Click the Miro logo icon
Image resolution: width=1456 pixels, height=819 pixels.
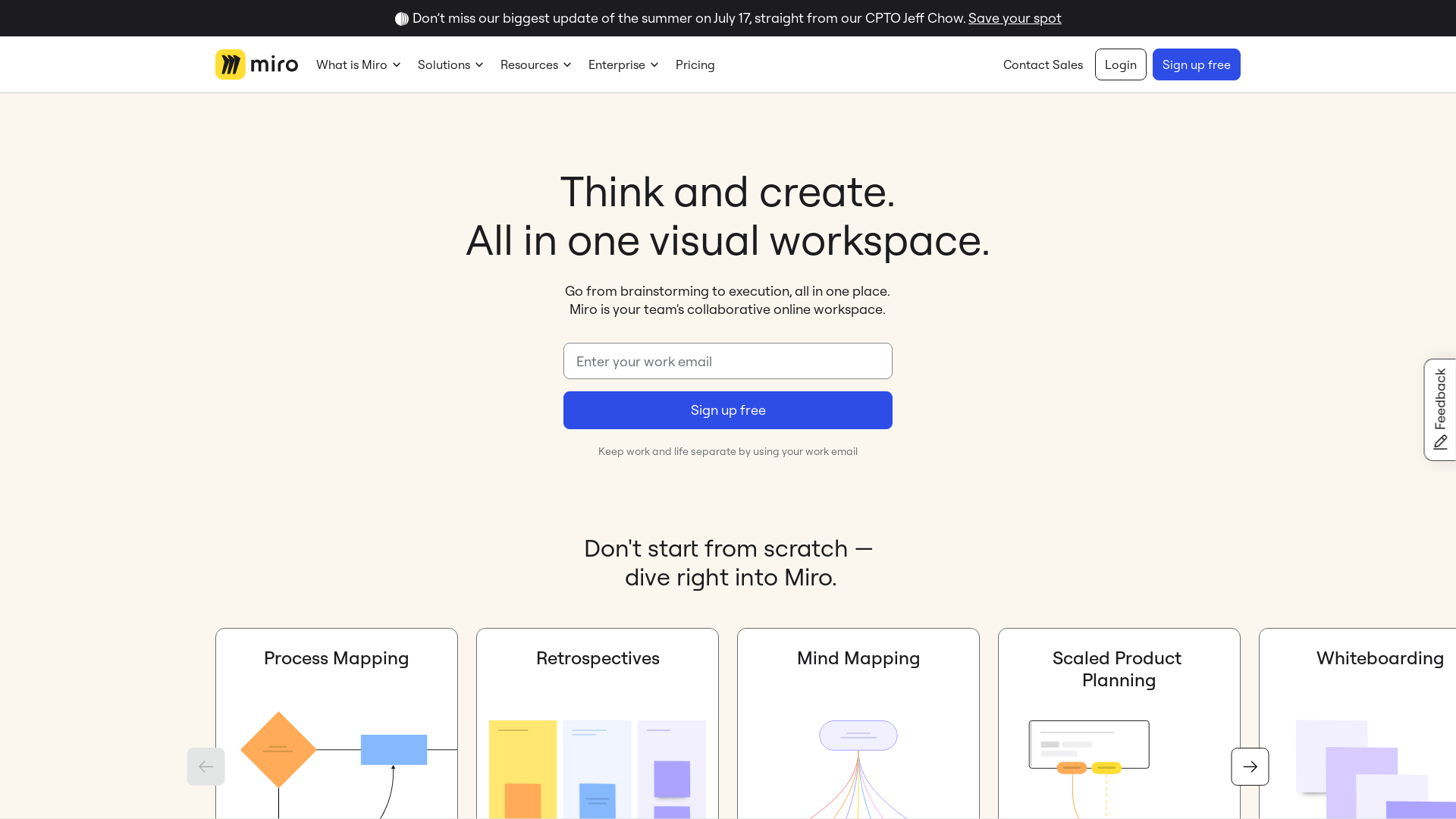230,64
